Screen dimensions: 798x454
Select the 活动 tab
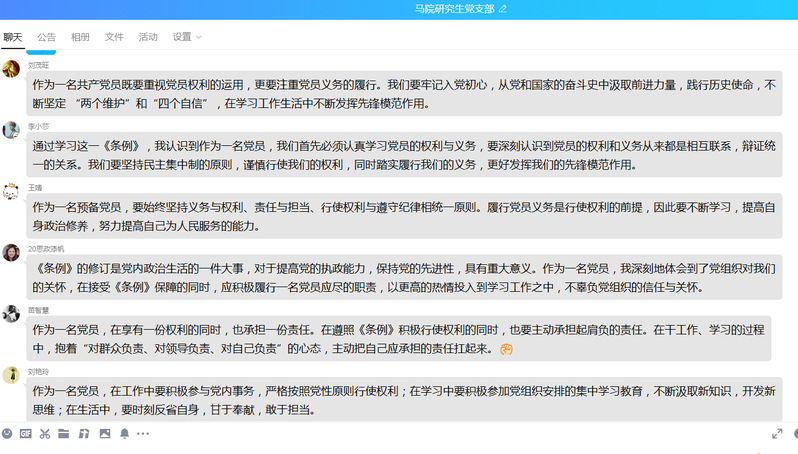click(148, 37)
